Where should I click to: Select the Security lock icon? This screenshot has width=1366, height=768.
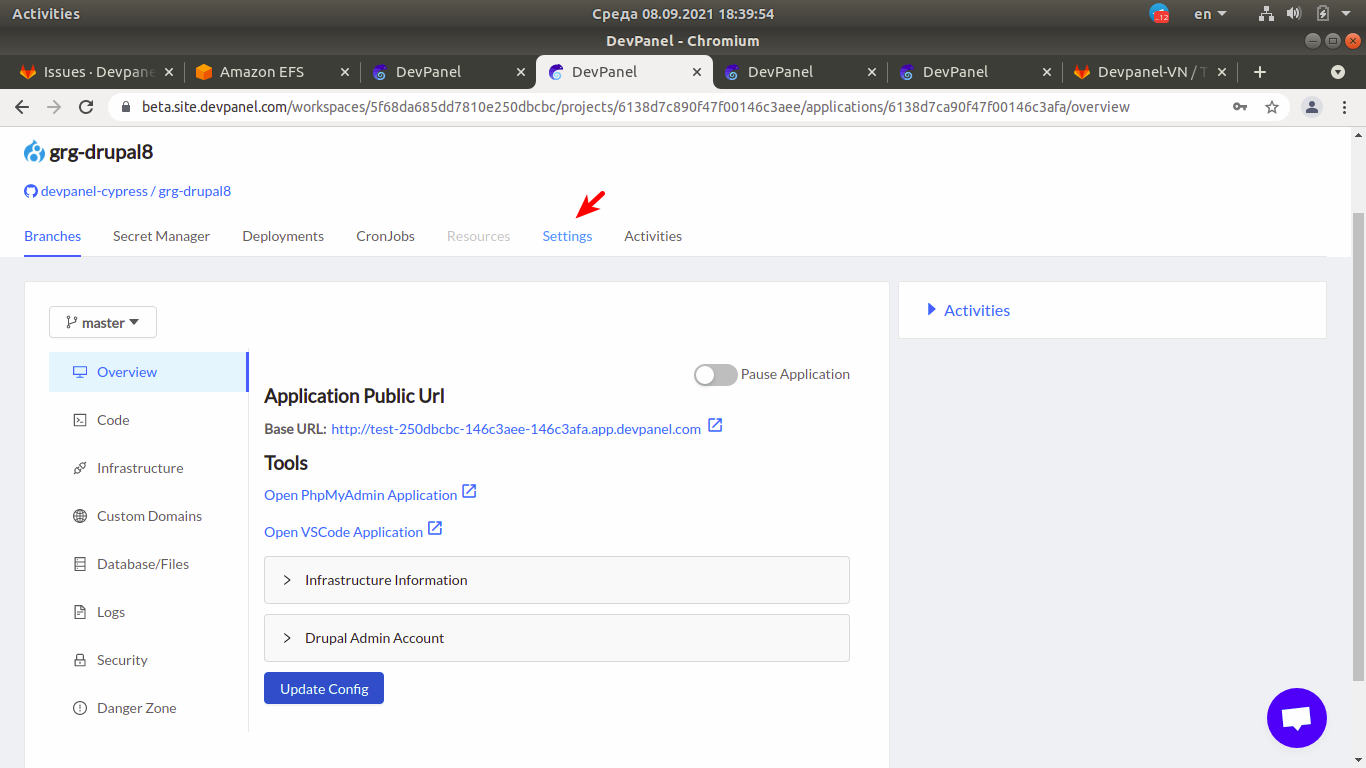80,659
